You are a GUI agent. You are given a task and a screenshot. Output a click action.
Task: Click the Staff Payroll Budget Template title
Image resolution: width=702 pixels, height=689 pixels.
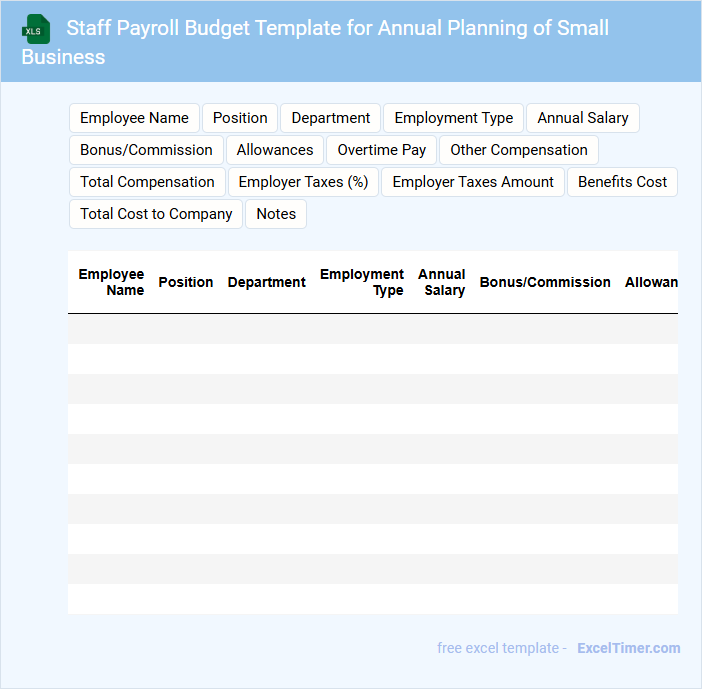click(x=315, y=42)
